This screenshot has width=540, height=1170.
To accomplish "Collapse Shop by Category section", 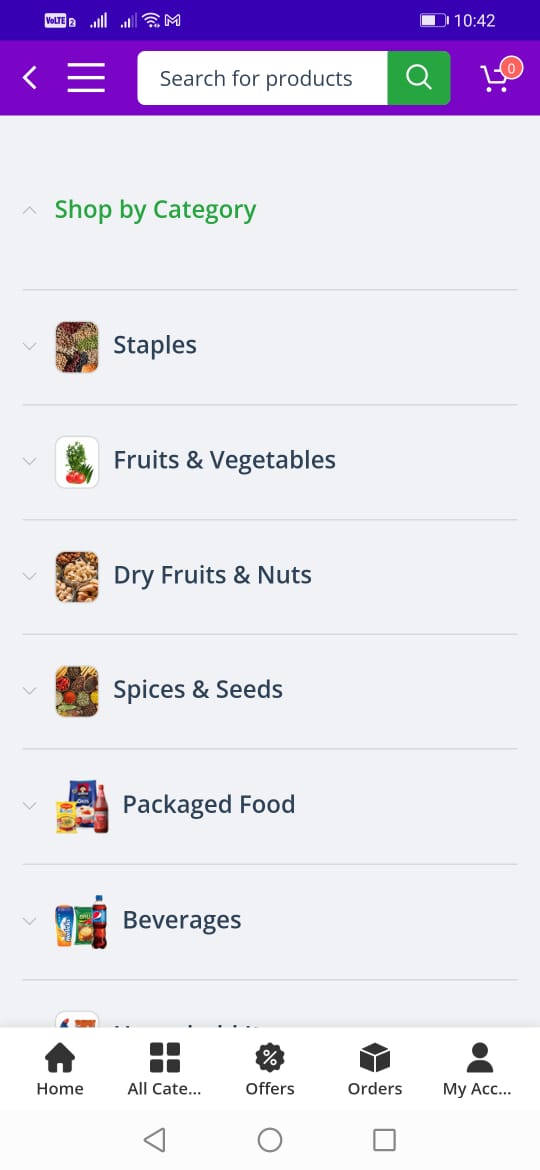I will point(30,210).
